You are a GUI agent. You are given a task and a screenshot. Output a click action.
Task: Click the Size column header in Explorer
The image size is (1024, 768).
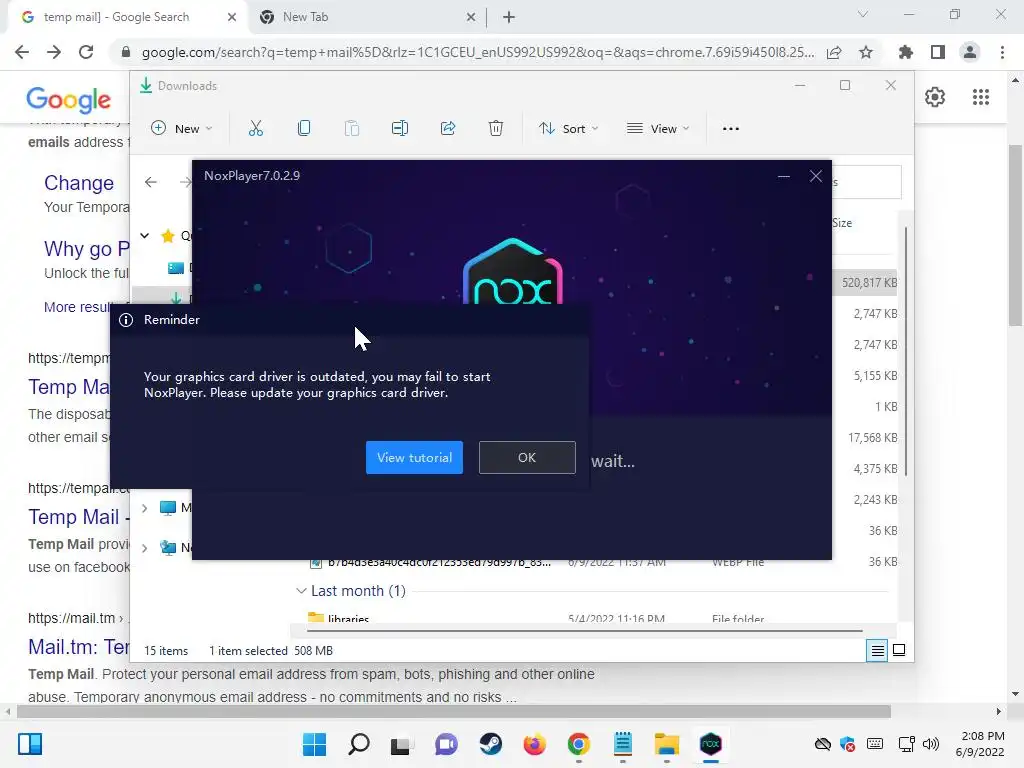[x=842, y=223]
